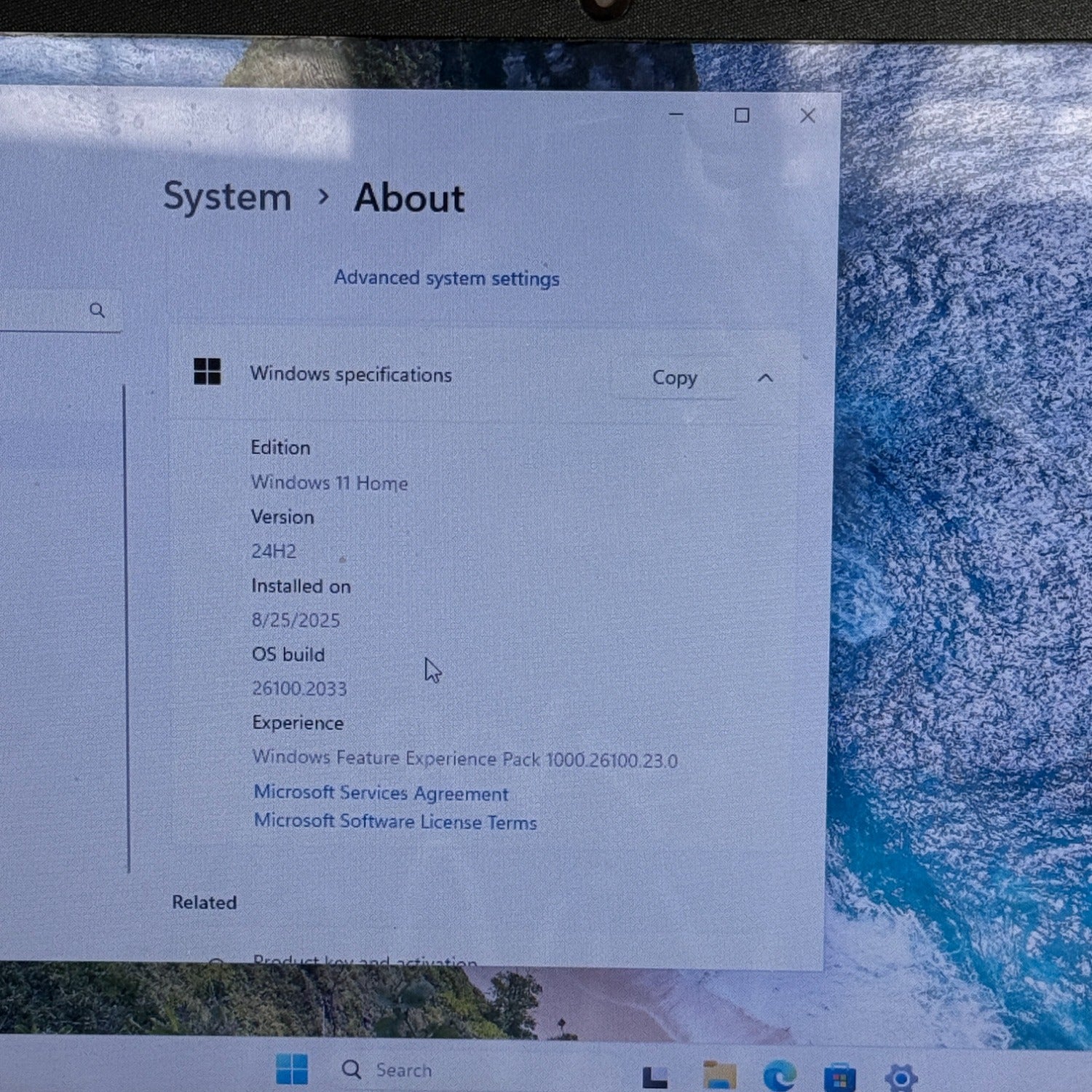Screen dimensions: 1092x1092
Task: Click the Windows Start button on taskbar
Action: (x=292, y=1069)
